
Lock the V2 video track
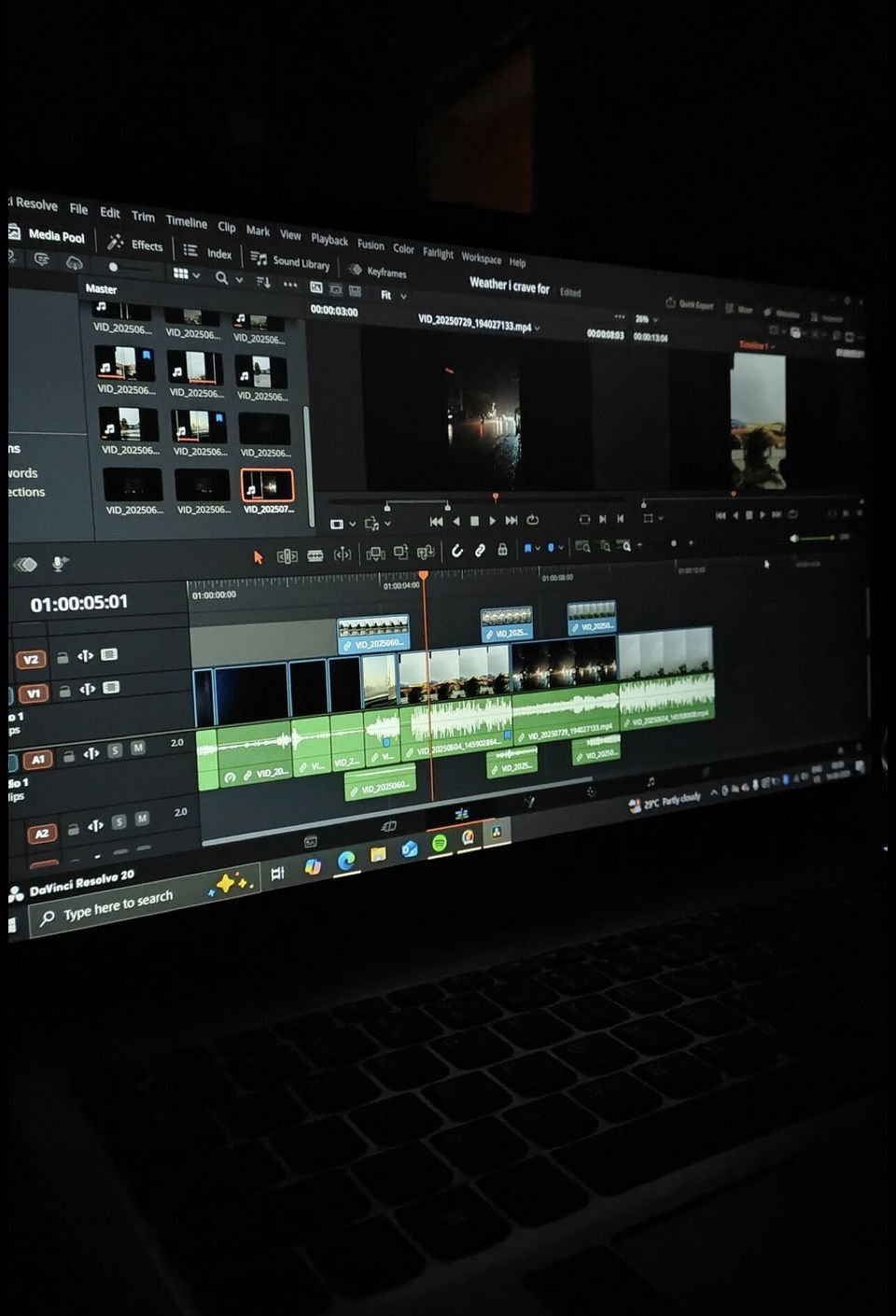[63, 657]
